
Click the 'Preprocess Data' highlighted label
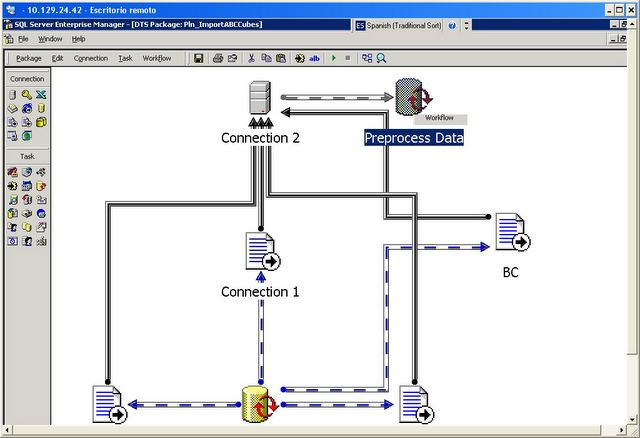coord(414,138)
